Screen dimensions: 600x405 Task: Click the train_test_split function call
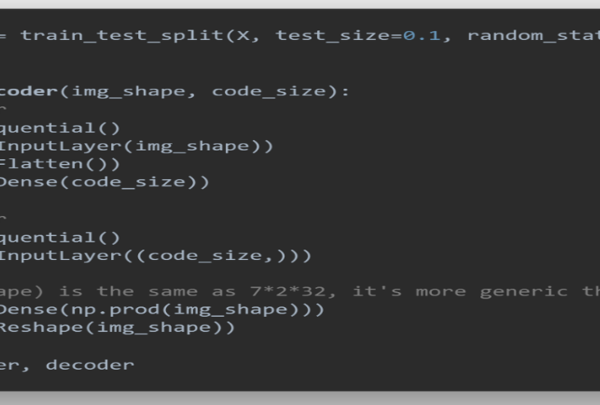click(x=122, y=35)
